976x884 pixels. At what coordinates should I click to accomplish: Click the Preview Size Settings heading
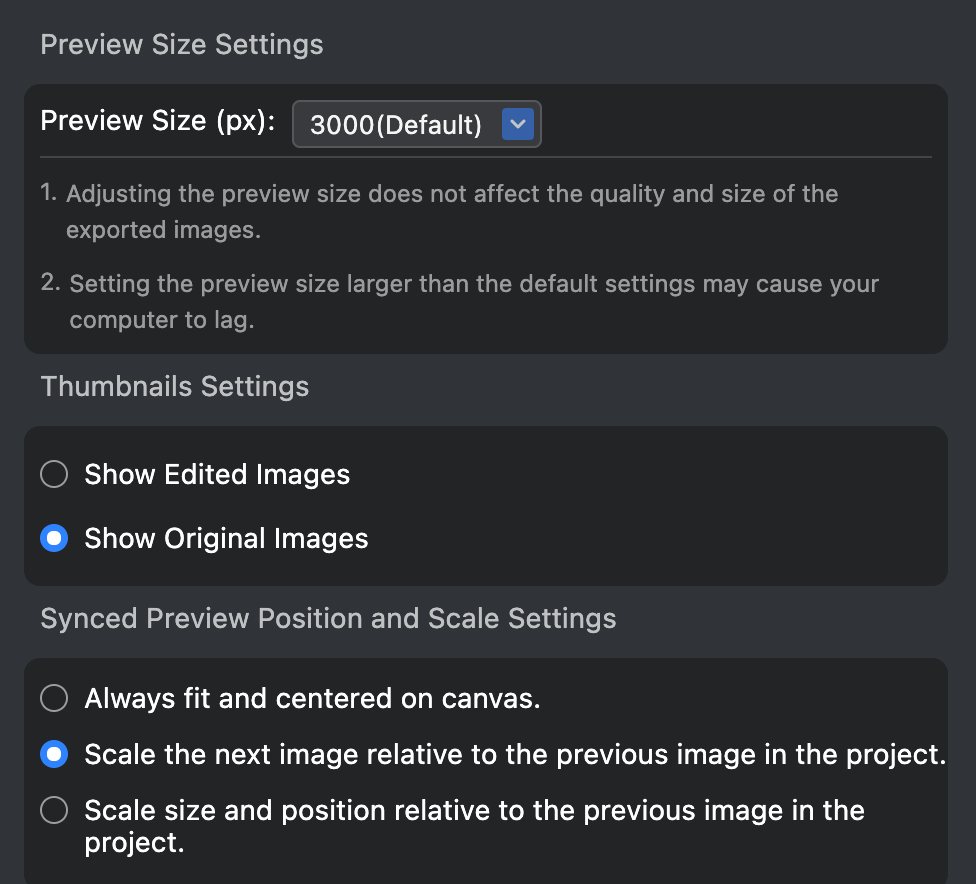click(x=182, y=45)
